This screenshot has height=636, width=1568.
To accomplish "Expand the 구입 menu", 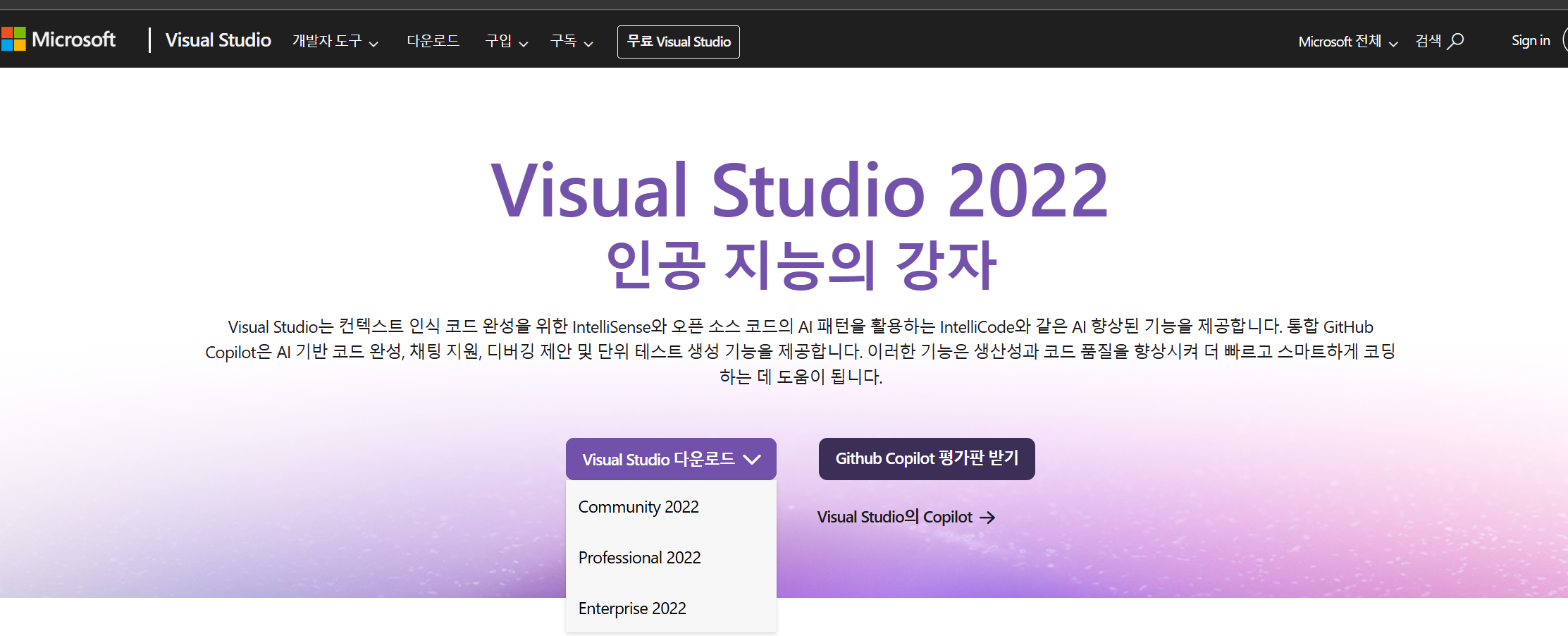I will pos(507,41).
